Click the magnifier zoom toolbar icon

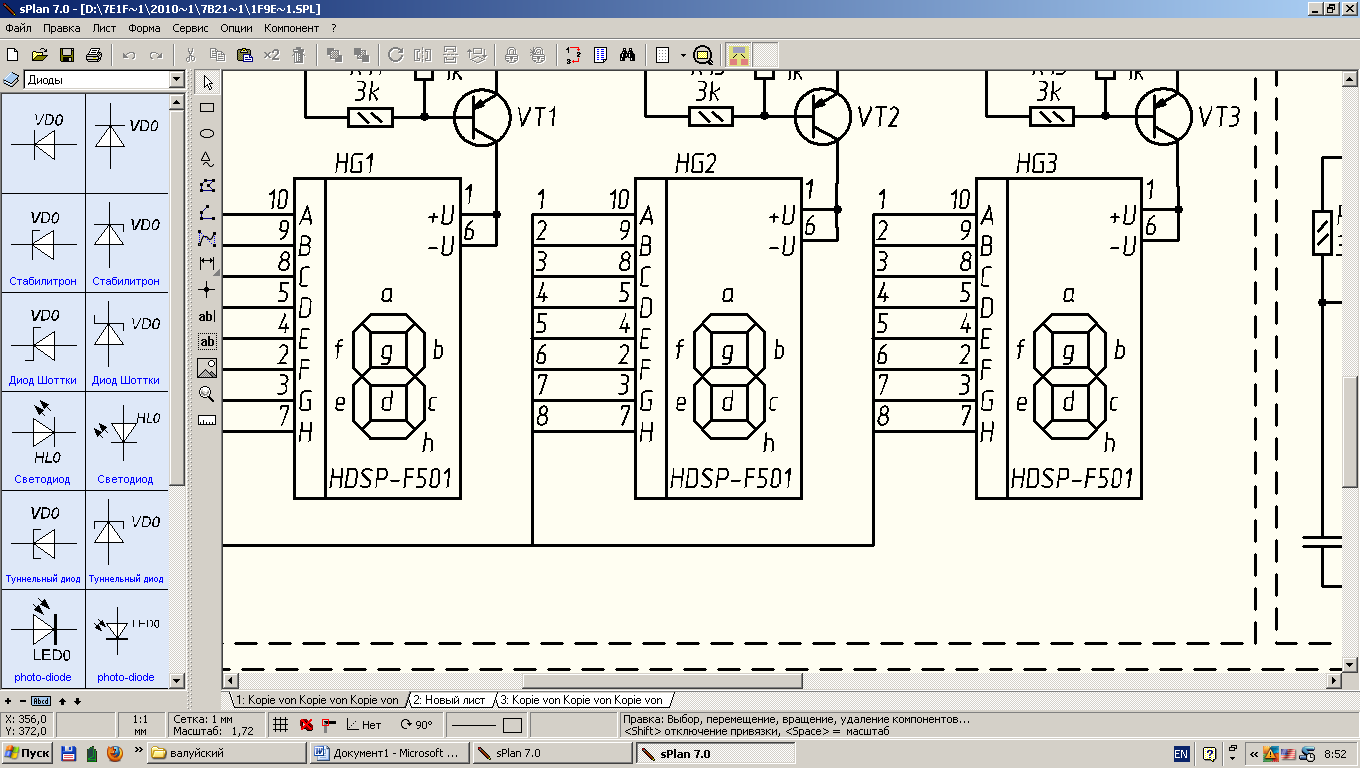click(703, 55)
